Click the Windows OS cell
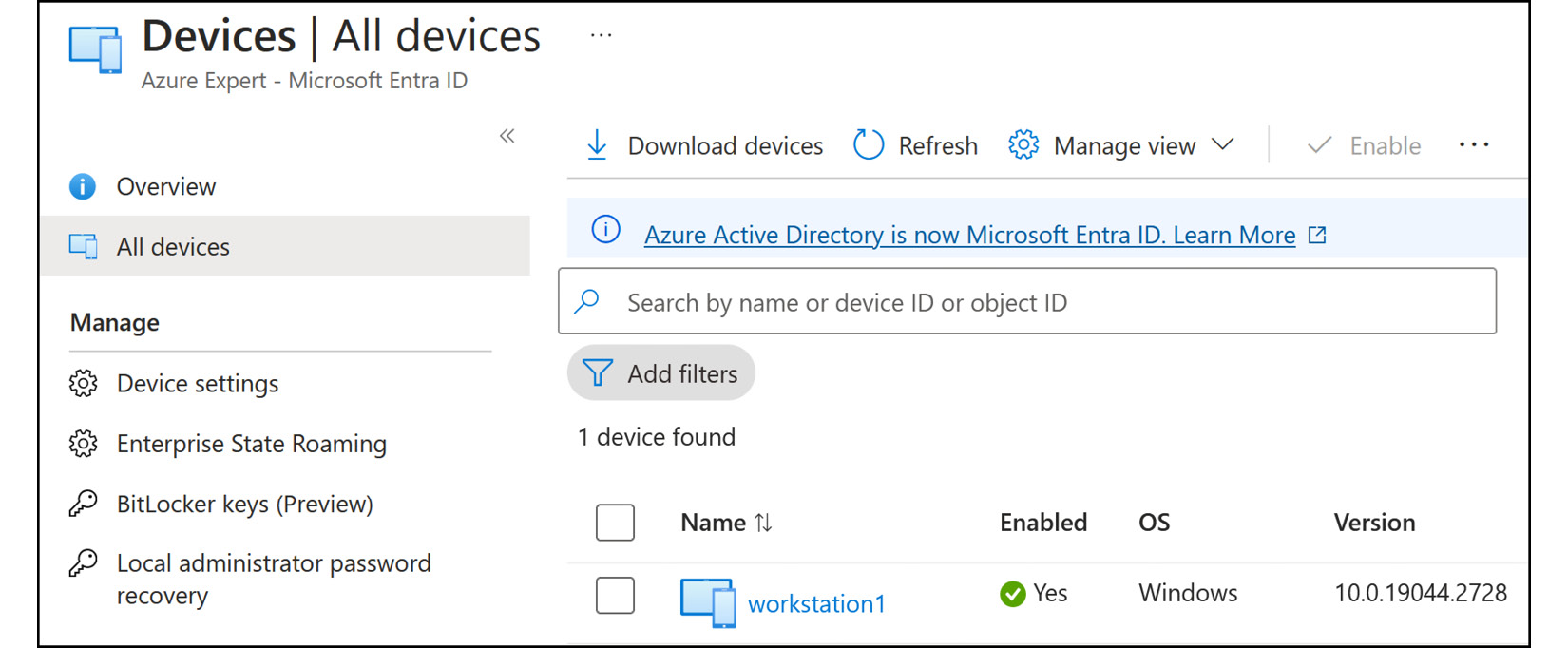Screen dimensions: 1568x648 [1188, 593]
